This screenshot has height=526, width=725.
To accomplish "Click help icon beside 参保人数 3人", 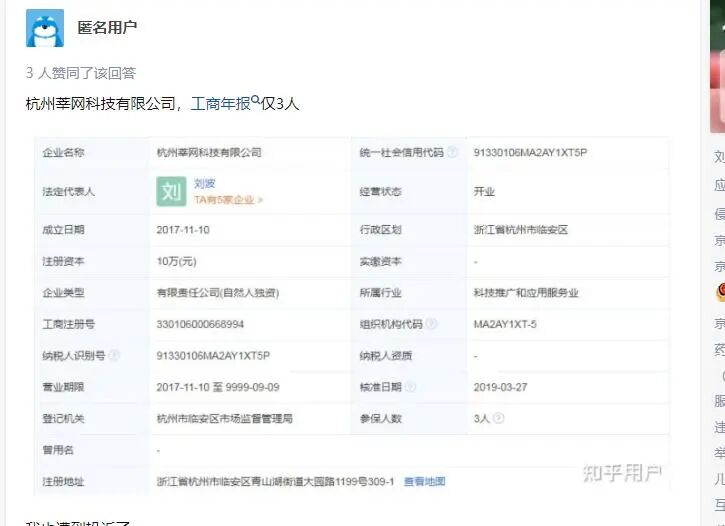I will click(498, 418).
